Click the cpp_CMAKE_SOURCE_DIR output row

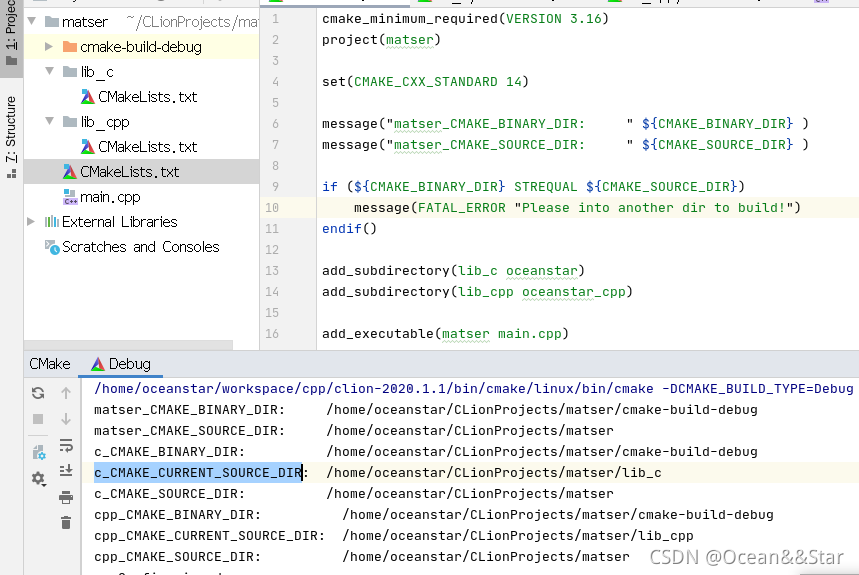[x=362, y=557]
